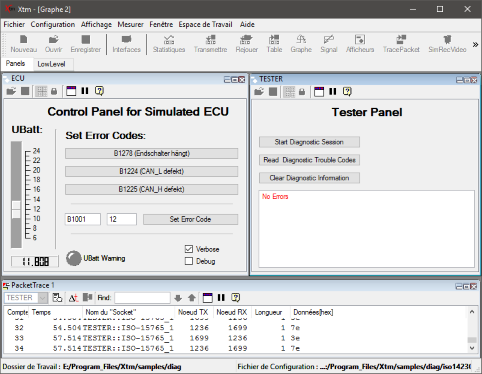Pause the TESTER panel
Image resolution: width=482 pixels, height=374 pixels.
pos(333,91)
